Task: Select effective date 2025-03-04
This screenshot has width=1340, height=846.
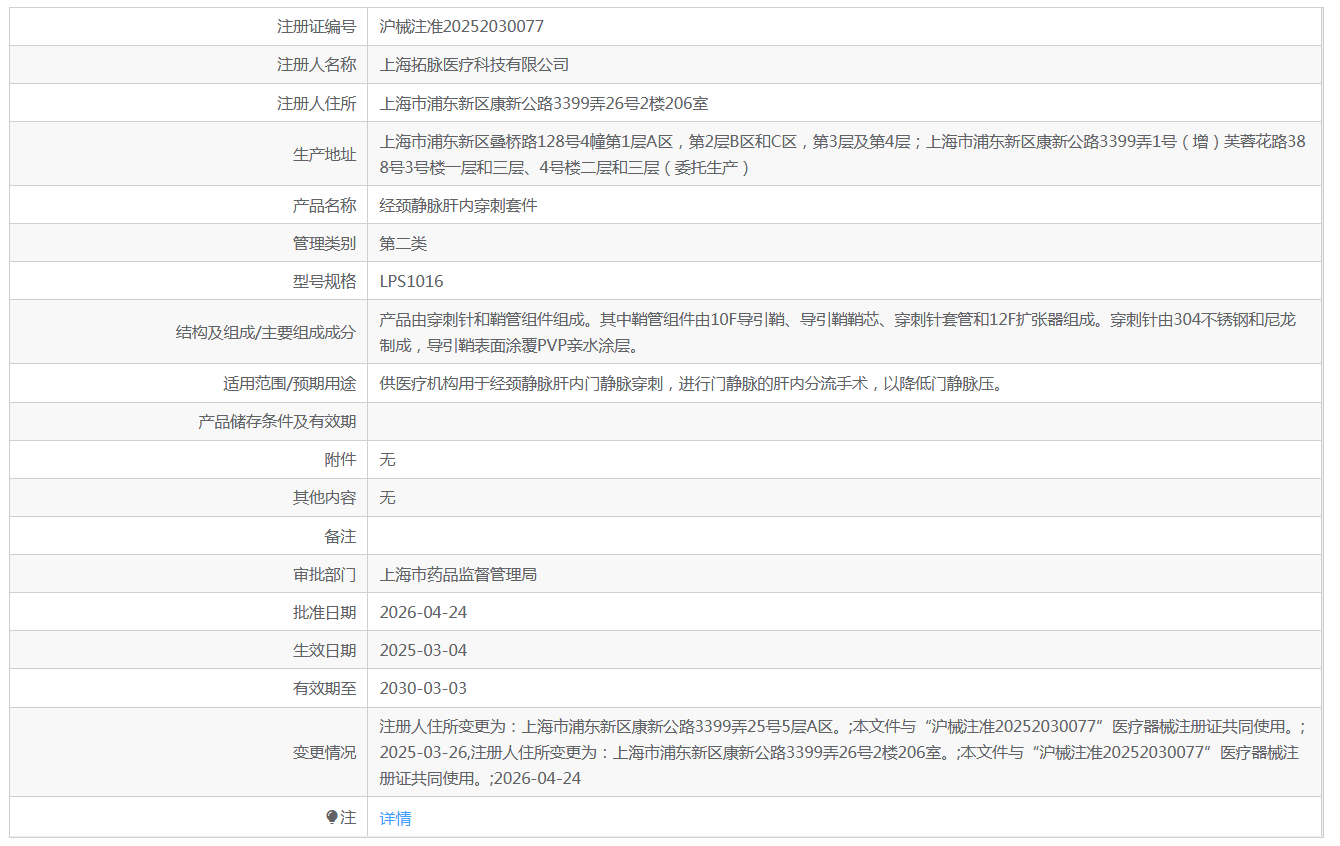Action: point(423,651)
